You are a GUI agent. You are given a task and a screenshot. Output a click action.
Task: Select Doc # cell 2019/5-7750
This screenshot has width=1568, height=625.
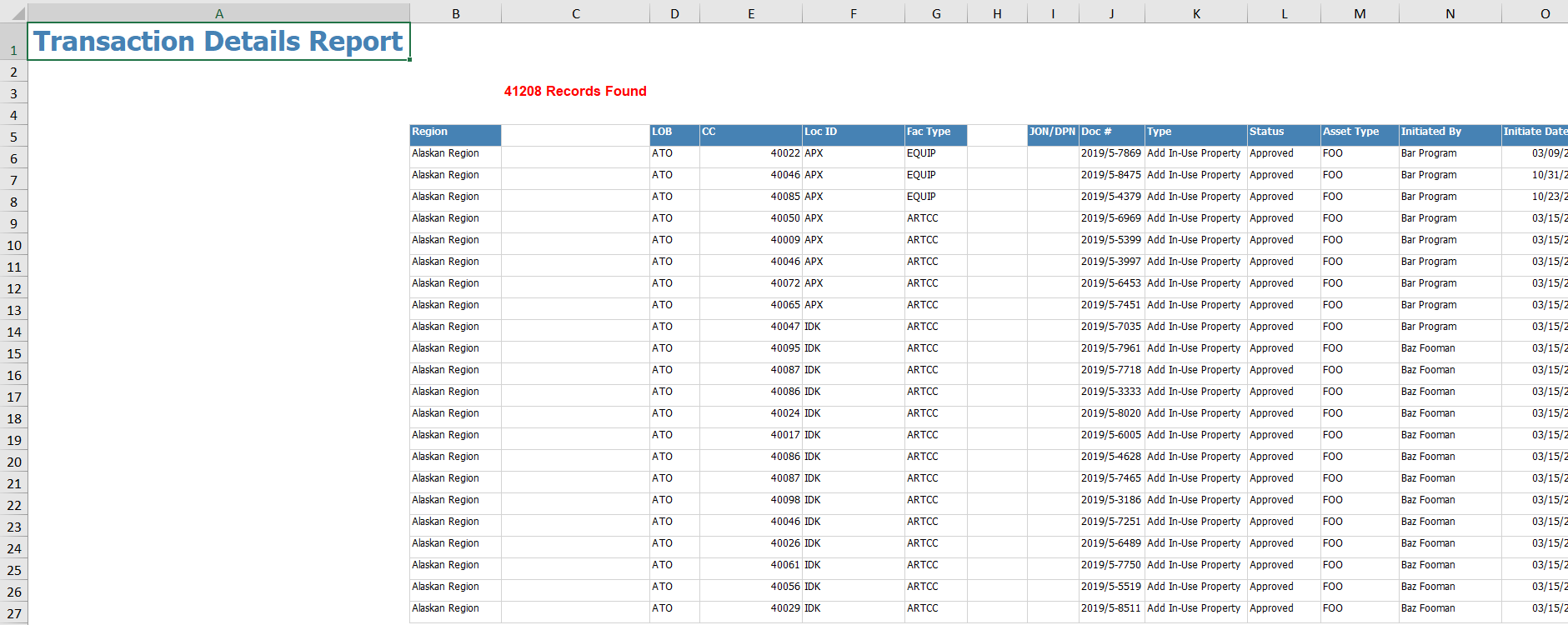1112,568
